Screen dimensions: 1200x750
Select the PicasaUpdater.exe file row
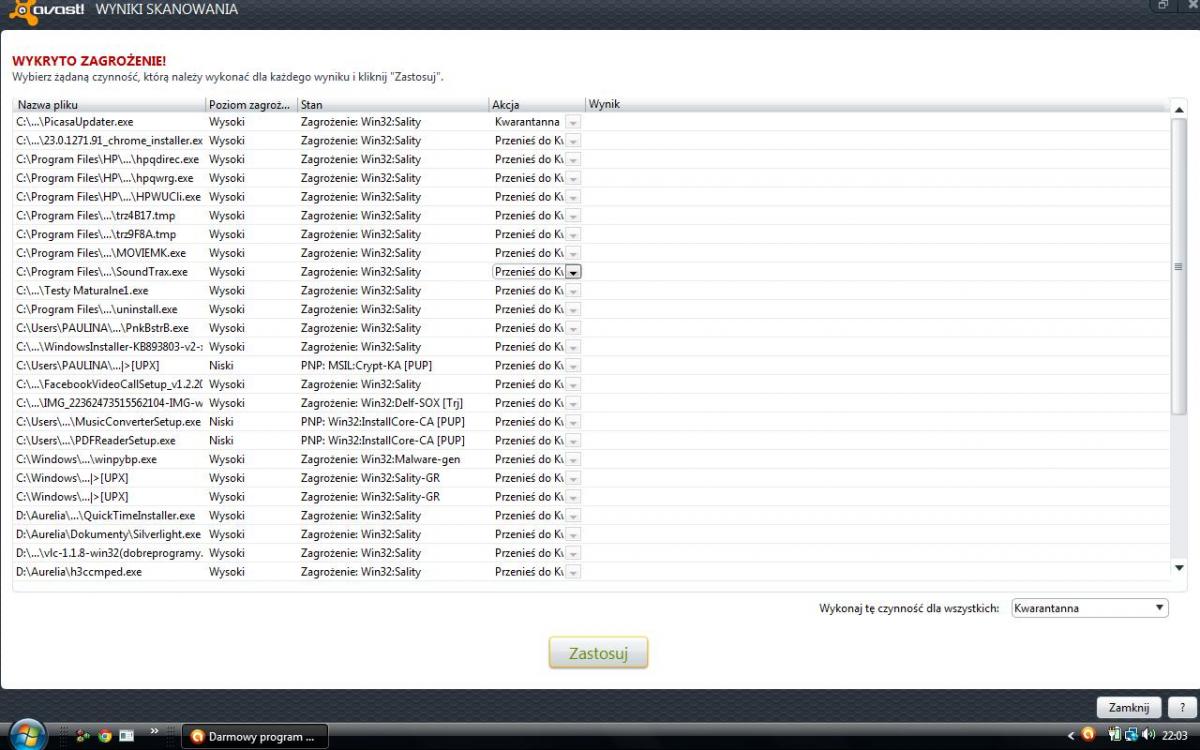pyautogui.click(x=591, y=122)
